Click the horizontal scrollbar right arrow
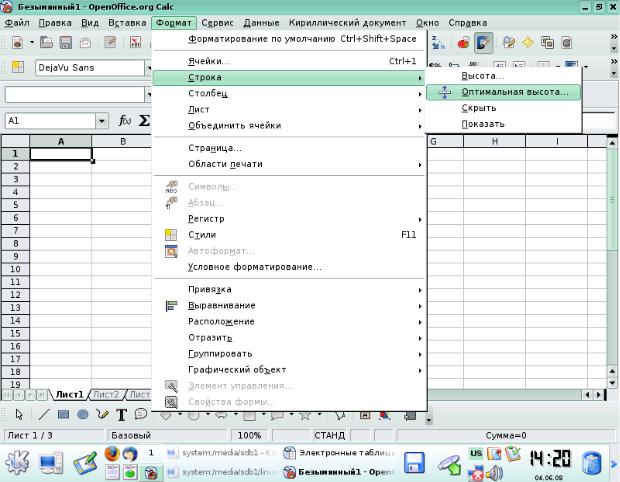 tap(599, 394)
